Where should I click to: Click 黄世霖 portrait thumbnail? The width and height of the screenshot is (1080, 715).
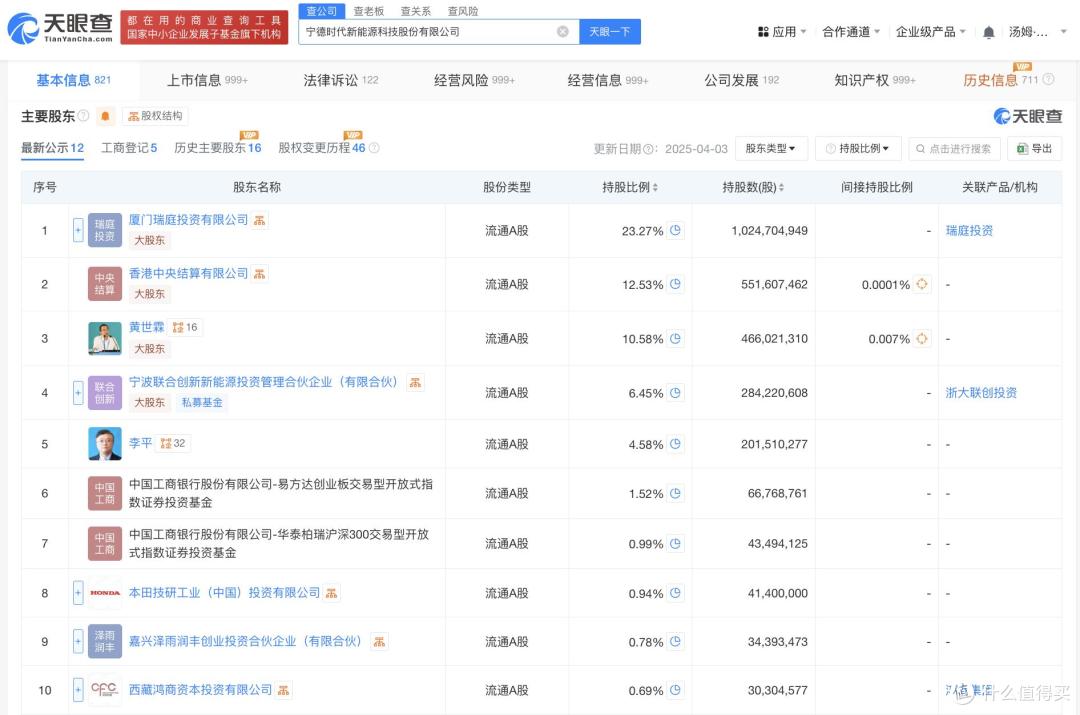pos(105,338)
